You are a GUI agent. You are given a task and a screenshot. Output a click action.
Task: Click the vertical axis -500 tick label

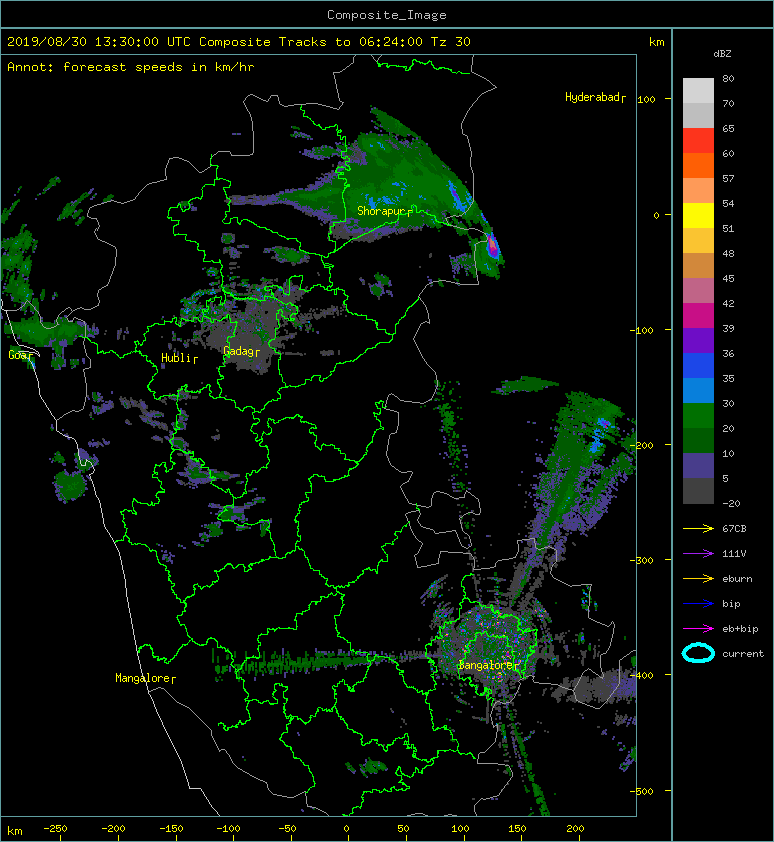coord(642,792)
